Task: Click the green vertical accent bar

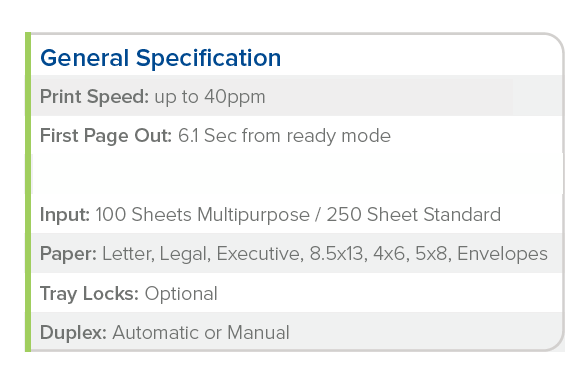Action: 28,192
